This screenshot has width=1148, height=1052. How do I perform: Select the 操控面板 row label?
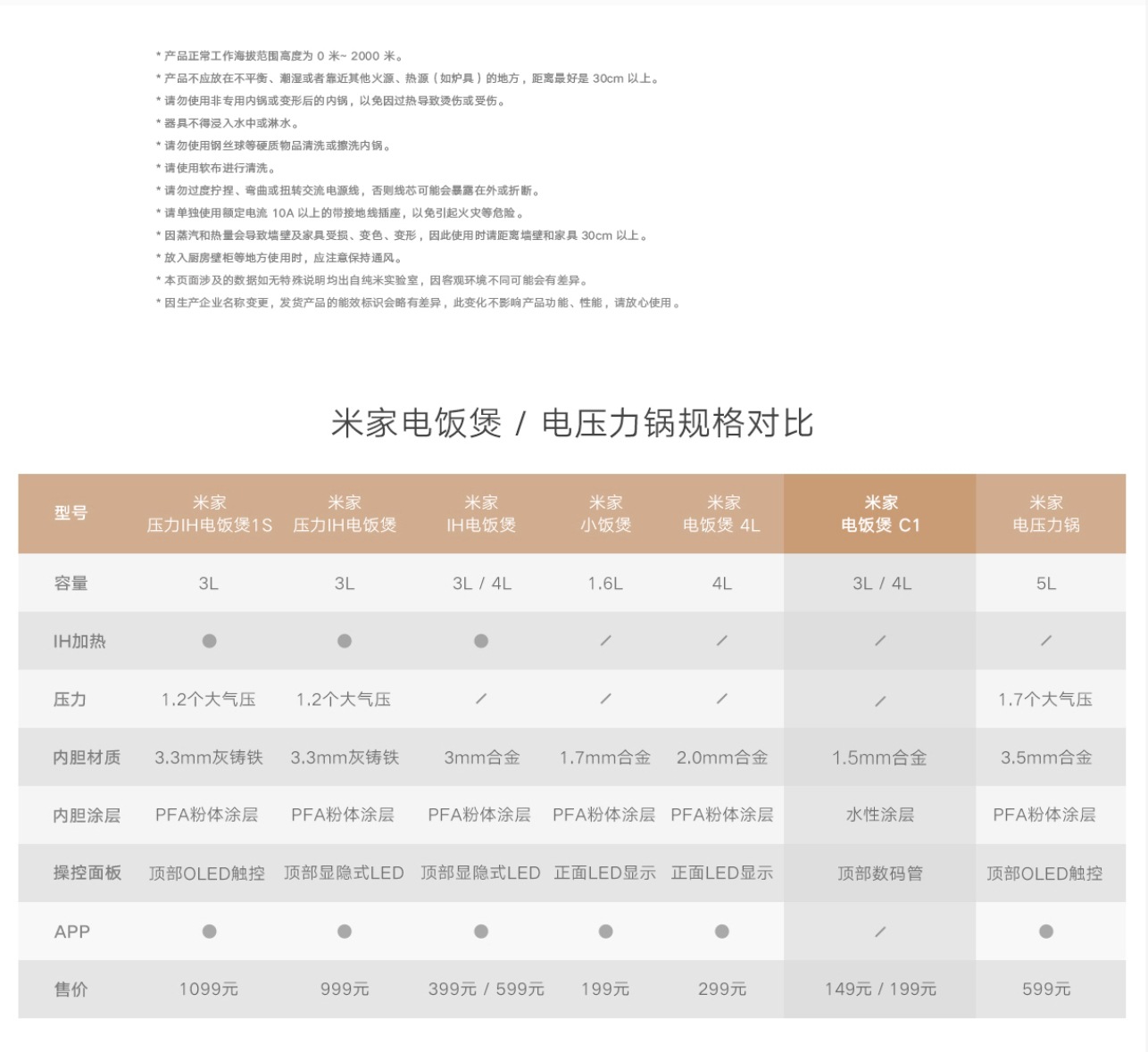point(87,874)
